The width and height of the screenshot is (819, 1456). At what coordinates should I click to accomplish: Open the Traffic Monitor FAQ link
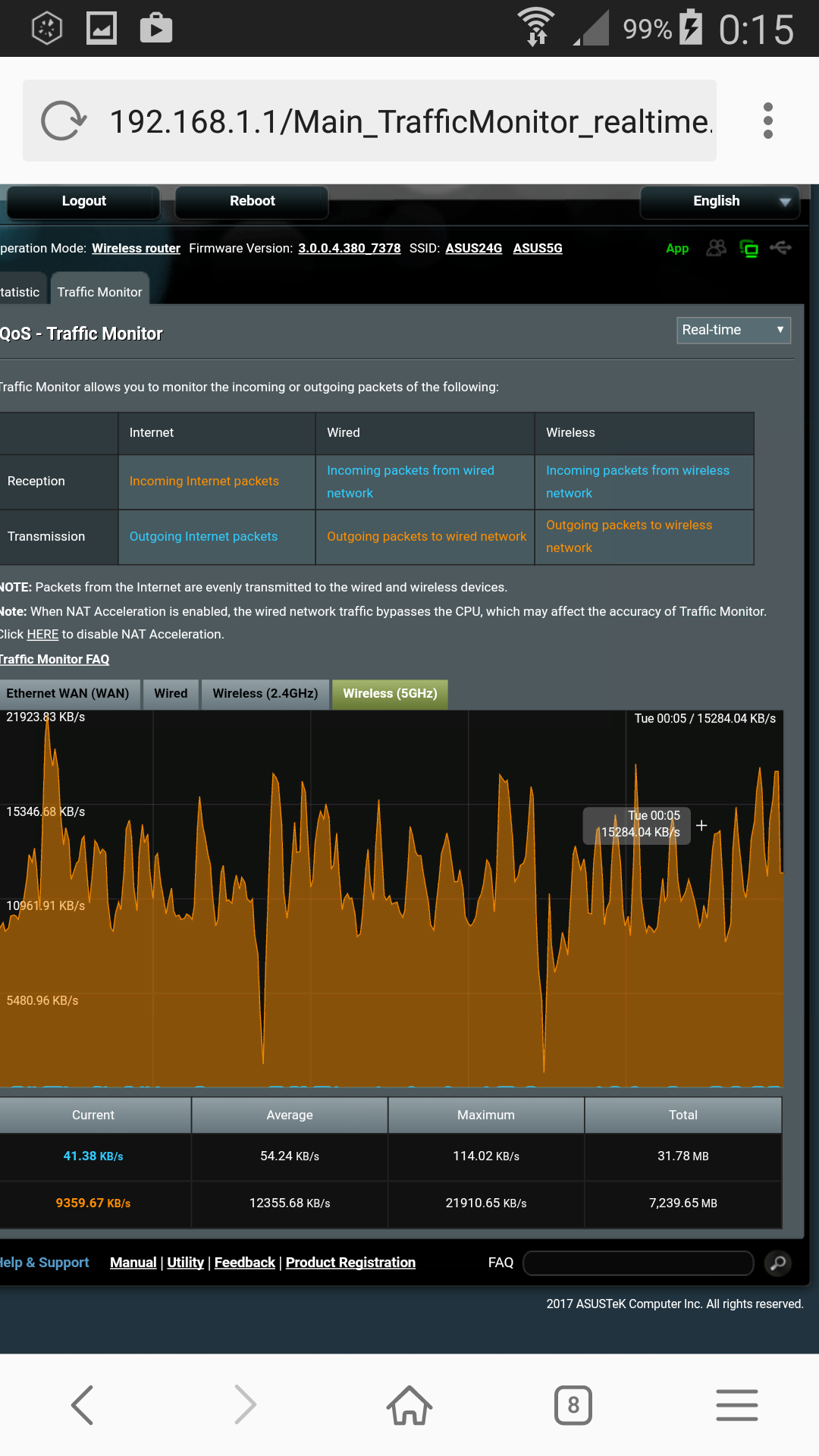[x=55, y=660]
